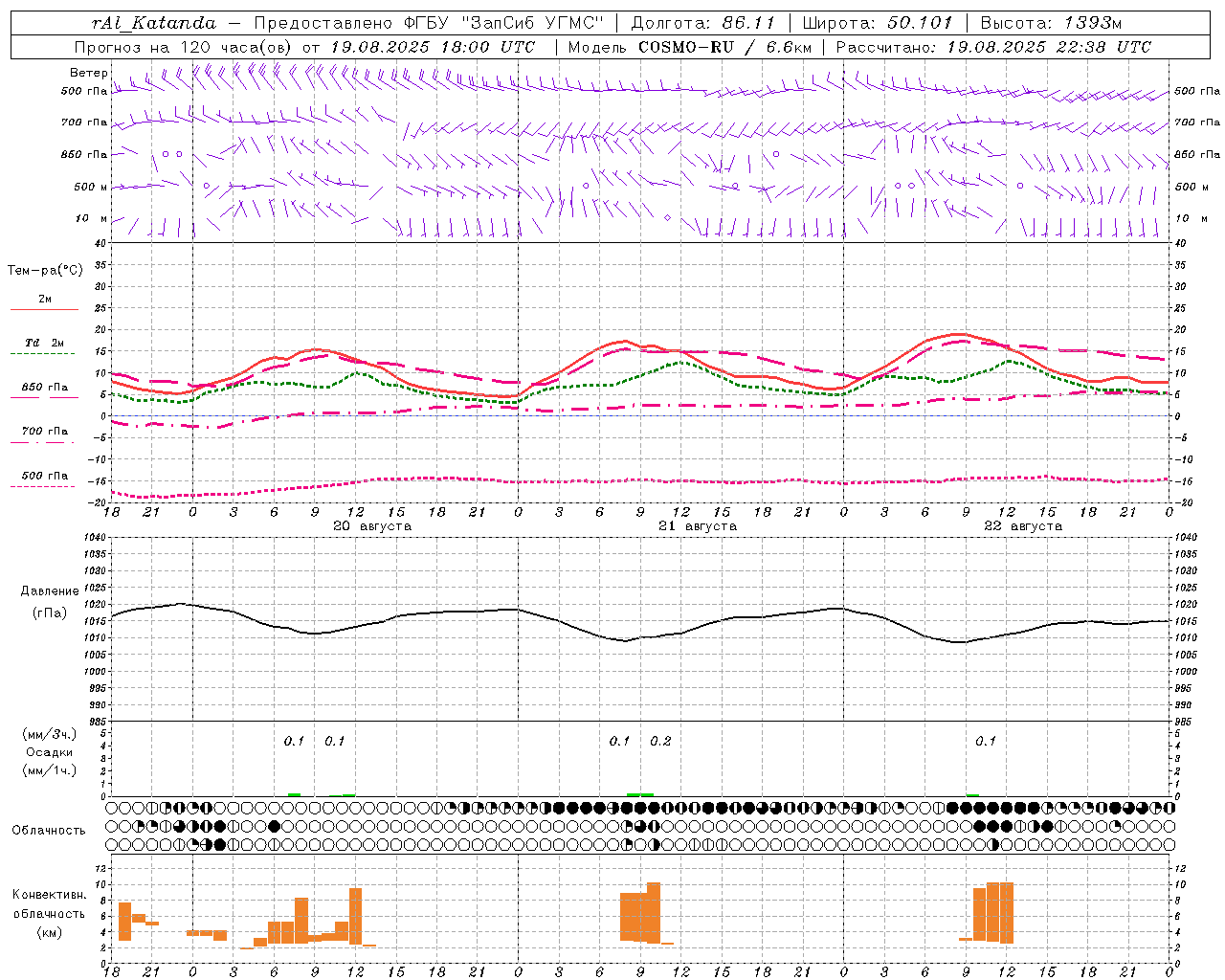Click the date label 22 августа
This screenshot has height=980, width=1225.
[1023, 526]
